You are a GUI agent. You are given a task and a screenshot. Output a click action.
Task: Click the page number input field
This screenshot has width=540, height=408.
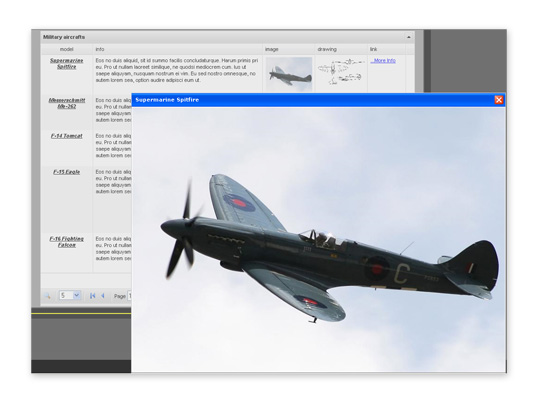(129, 296)
